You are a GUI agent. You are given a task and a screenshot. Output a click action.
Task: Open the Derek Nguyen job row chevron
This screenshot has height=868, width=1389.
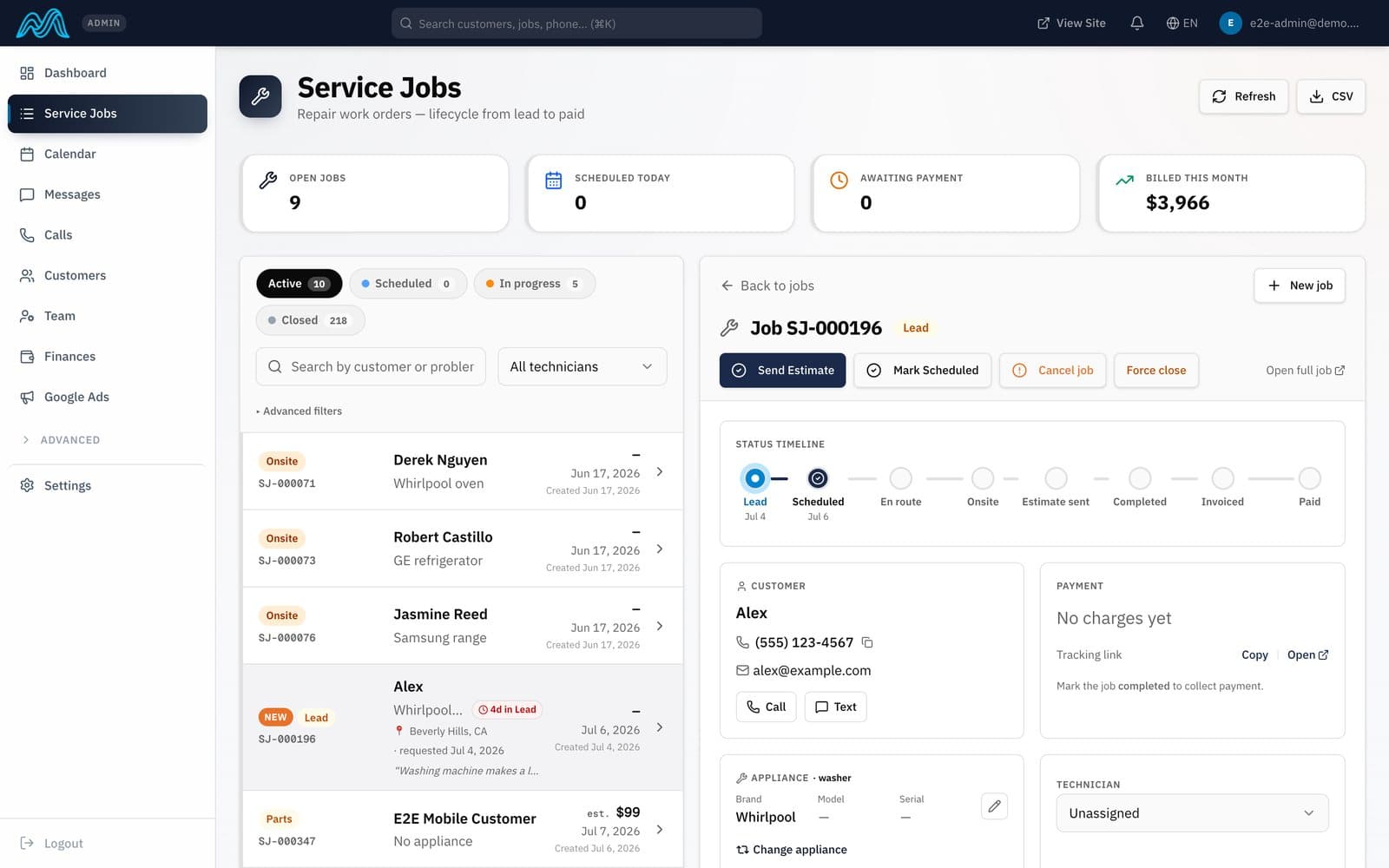(660, 471)
